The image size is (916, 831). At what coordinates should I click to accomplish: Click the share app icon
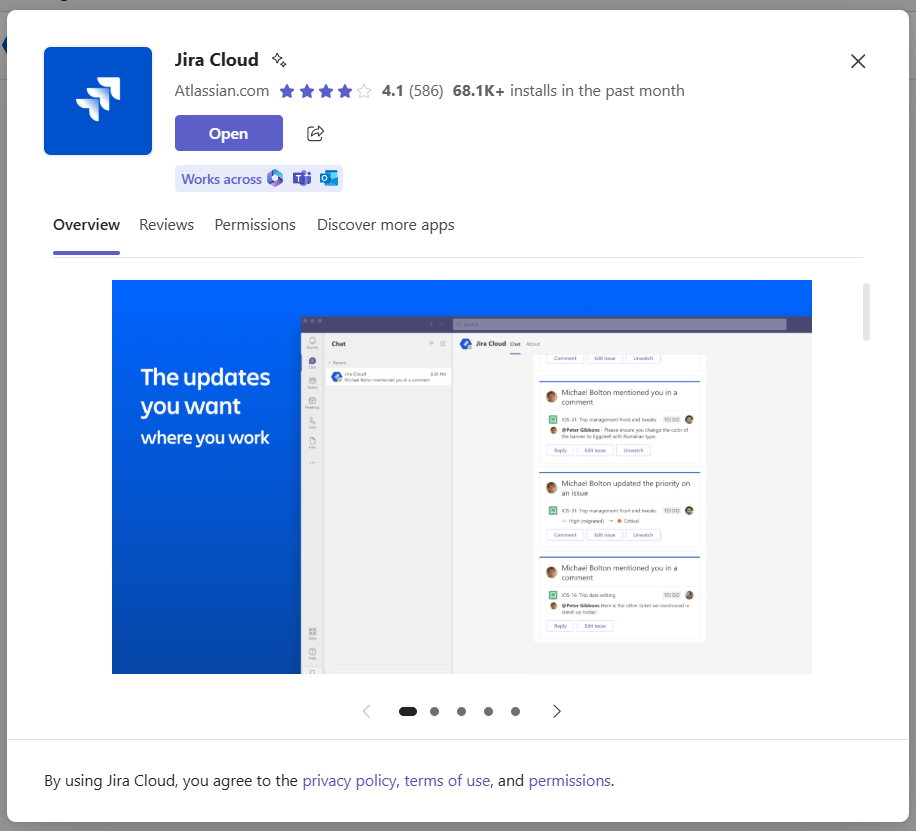point(315,133)
